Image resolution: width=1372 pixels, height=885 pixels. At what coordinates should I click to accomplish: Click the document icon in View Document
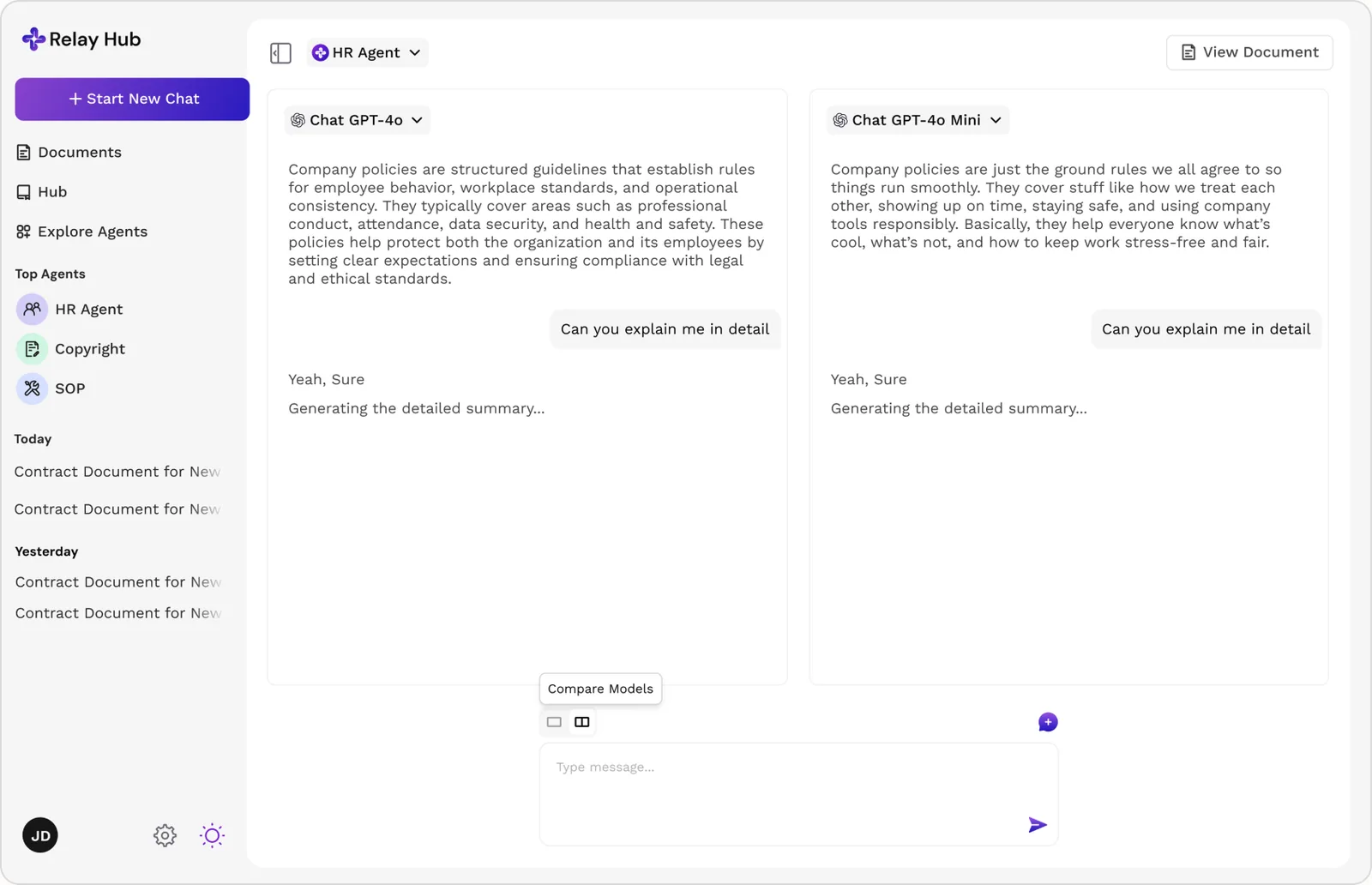pyautogui.click(x=1188, y=52)
